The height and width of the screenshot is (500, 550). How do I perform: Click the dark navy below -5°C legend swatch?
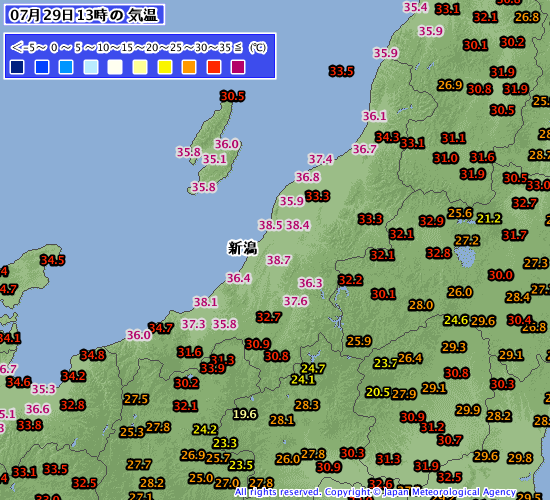point(17,67)
